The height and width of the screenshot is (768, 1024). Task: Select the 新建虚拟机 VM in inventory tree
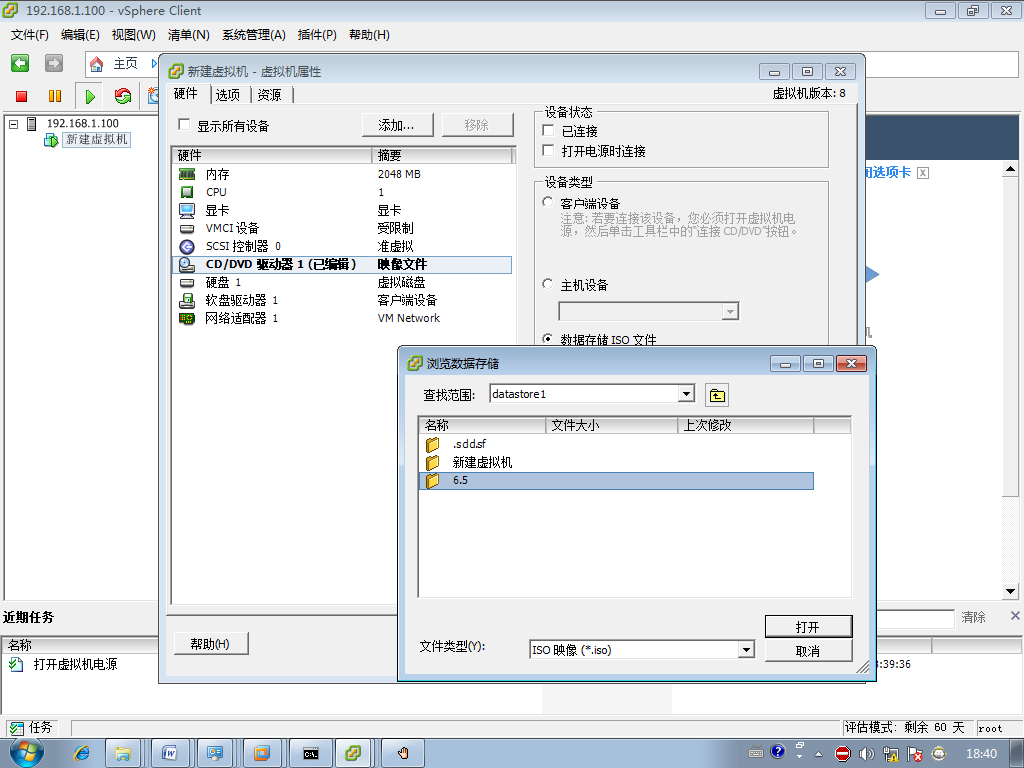click(x=97, y=140)
